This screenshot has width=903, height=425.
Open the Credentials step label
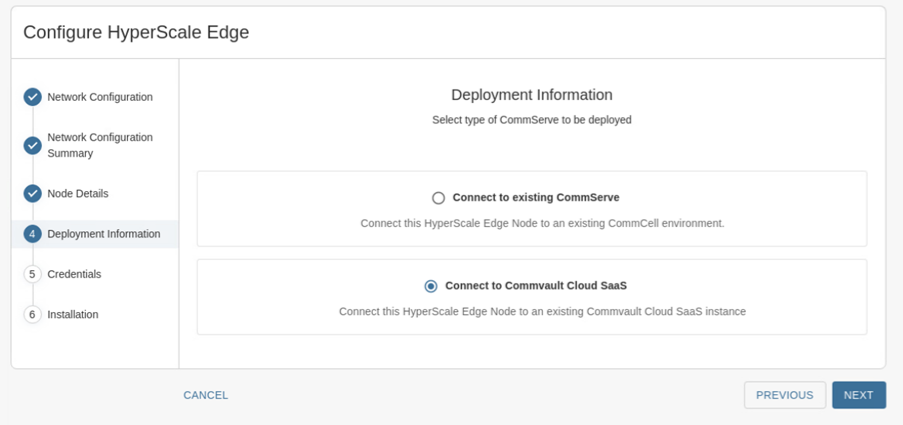click(74, 274)
